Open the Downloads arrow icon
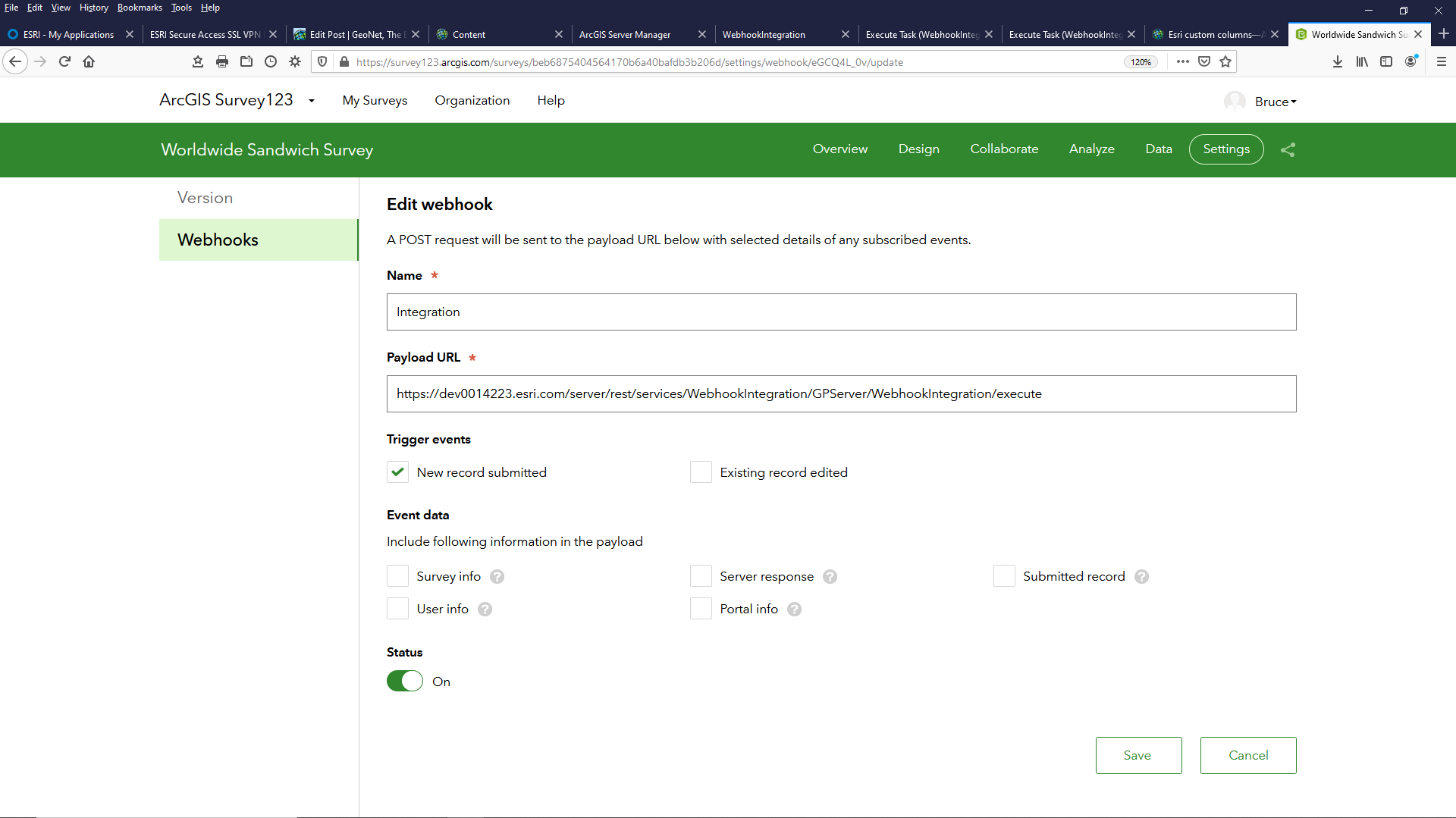Viewport: 1456px width, 818px height. pos(1338,61)
